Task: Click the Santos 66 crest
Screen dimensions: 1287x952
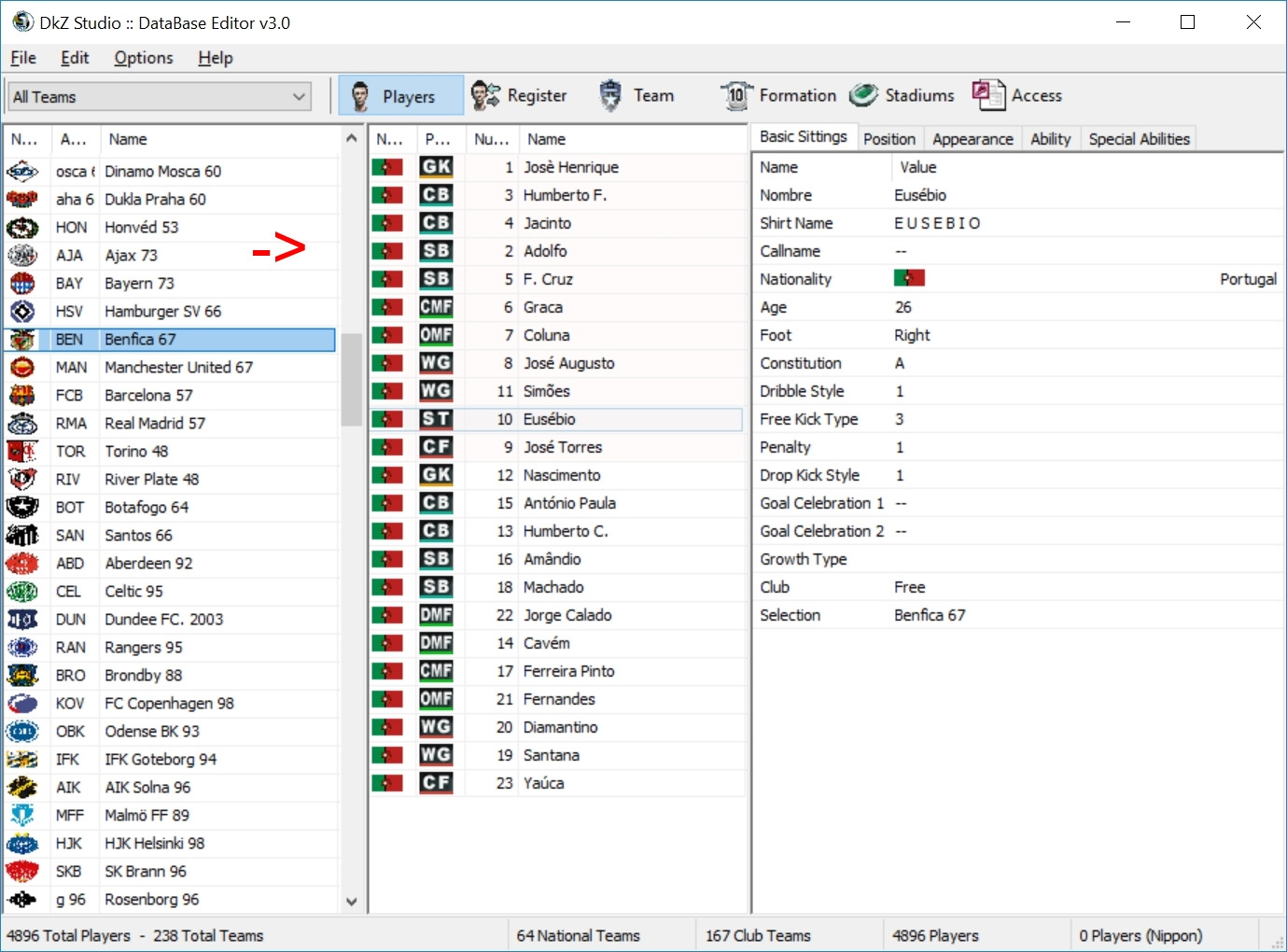Action: click(22, 535)
